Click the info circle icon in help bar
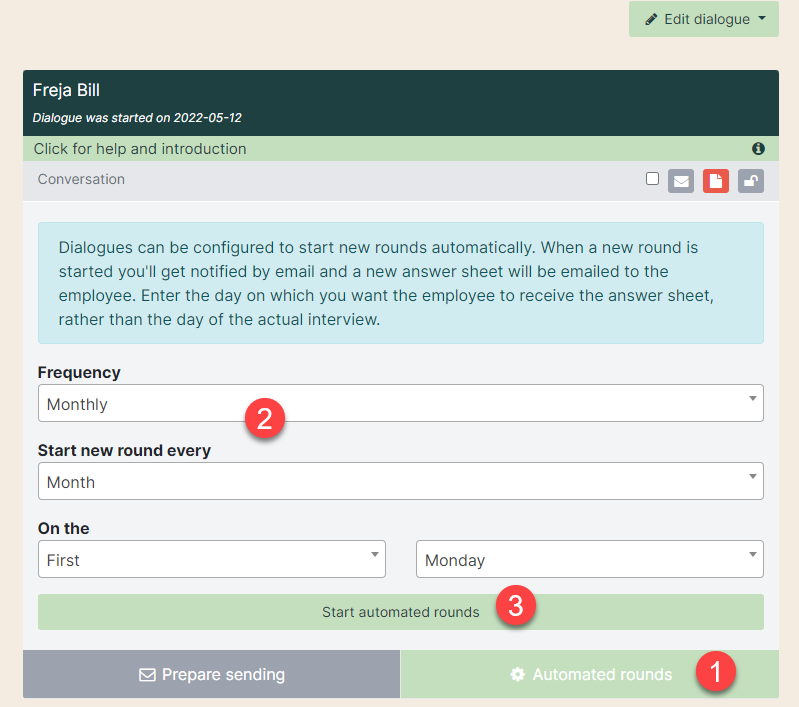This screenshot has width=799, height=707. (x=758, y=149)
